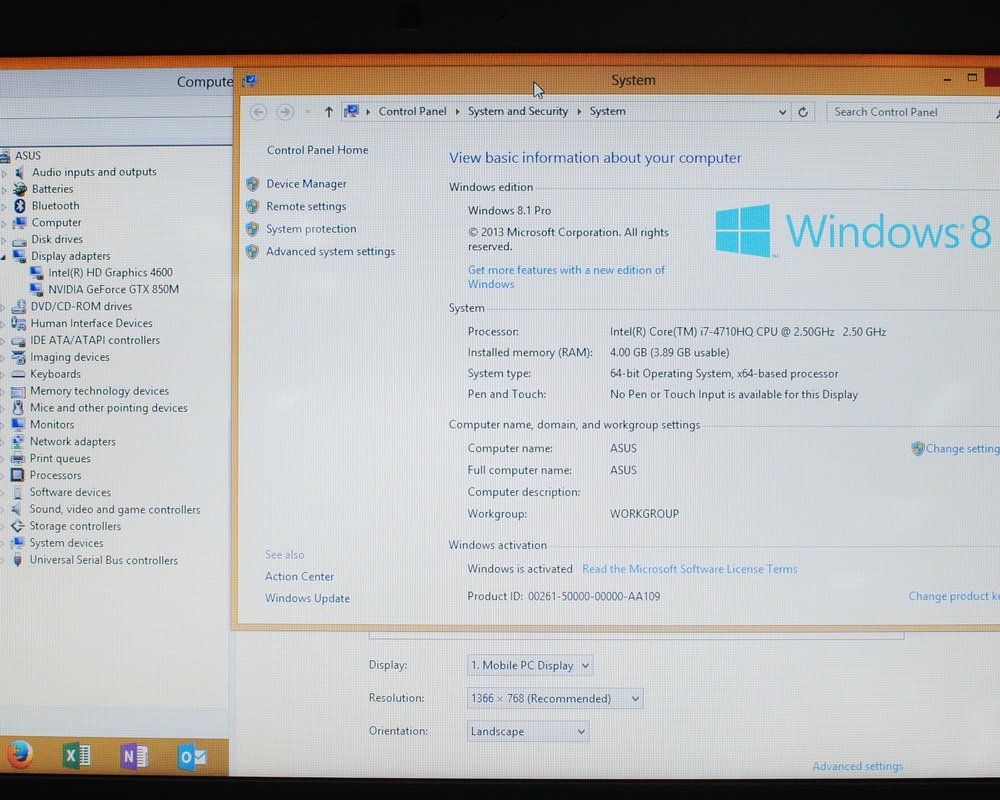Collapse the Display adapters tree node

[x=3, y=256]
